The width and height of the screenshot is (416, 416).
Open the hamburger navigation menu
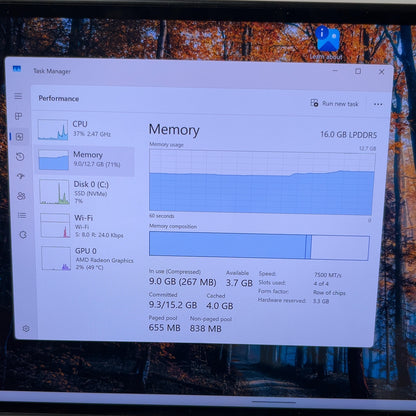tap(18, 96)
